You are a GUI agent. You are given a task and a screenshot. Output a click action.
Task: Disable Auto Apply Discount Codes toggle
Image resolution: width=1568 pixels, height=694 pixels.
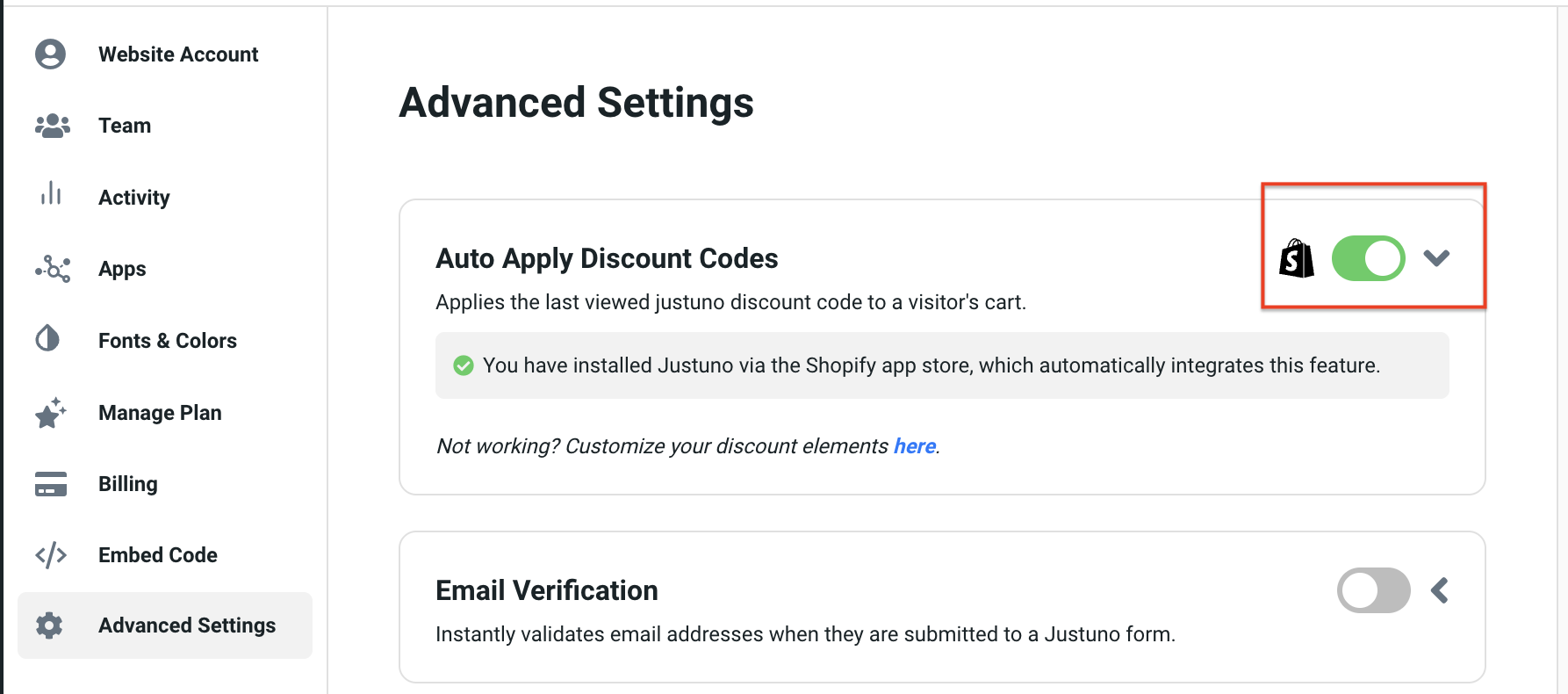(1368, 258)
